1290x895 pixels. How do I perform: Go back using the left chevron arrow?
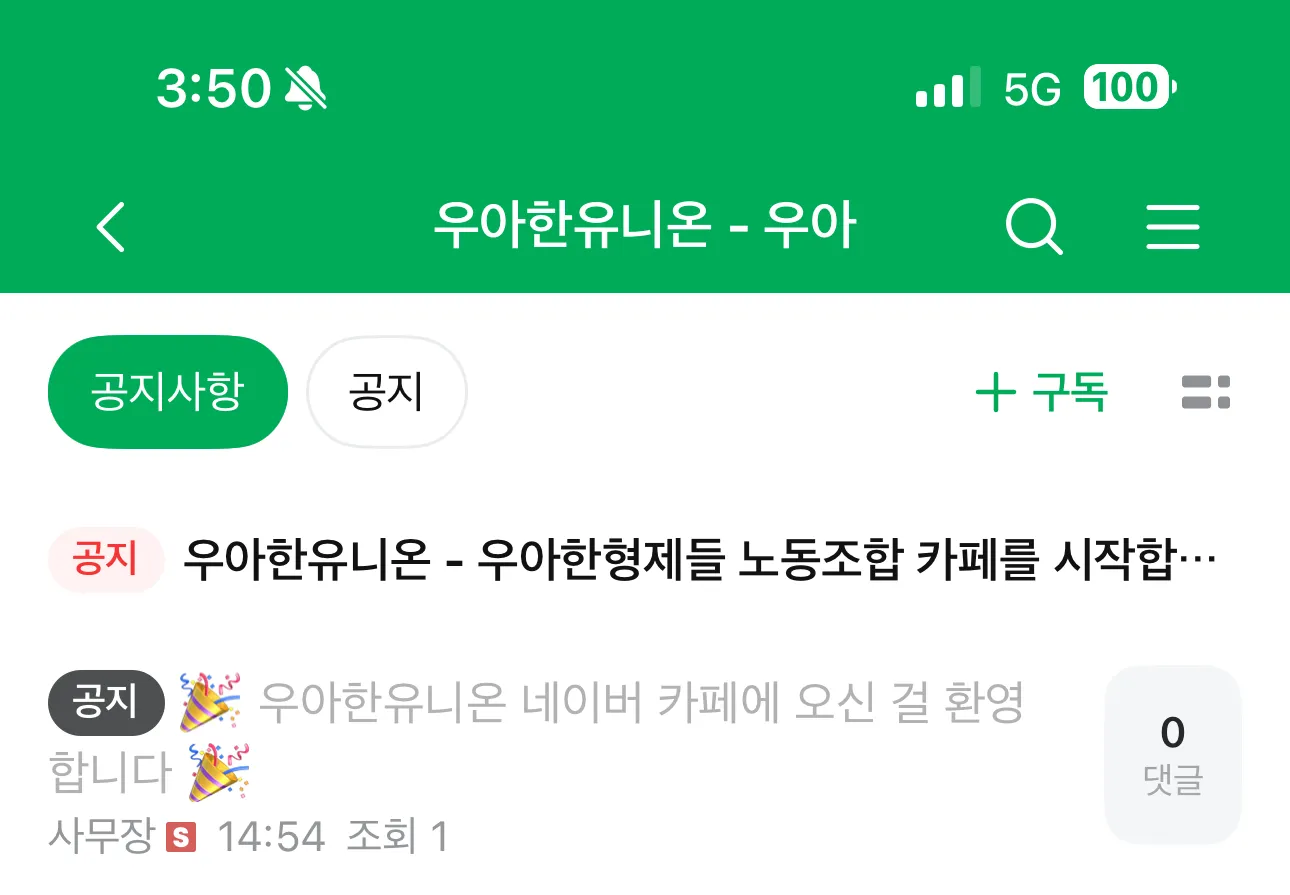coord(111,227)
